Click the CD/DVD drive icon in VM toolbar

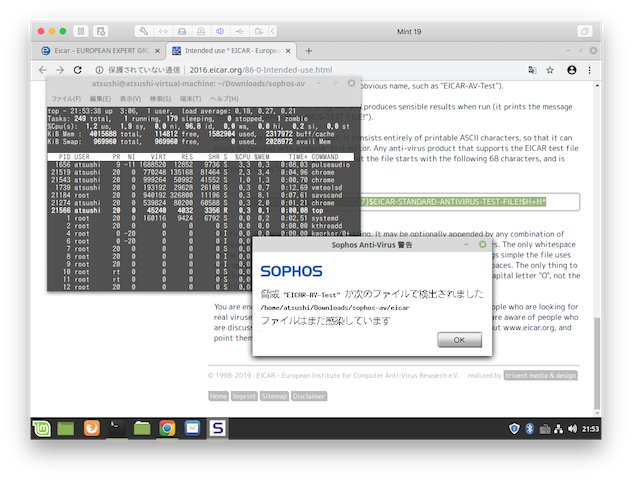[201, 31]
